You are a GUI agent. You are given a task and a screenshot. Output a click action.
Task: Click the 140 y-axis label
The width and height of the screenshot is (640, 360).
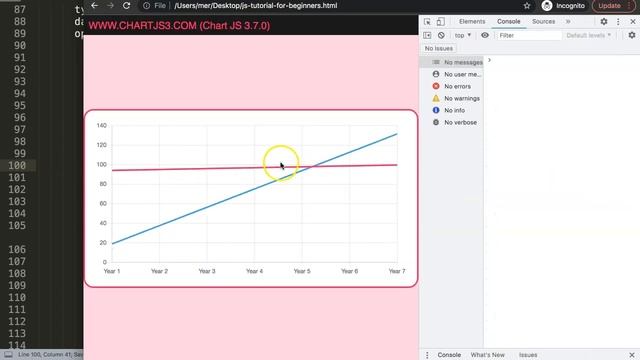pyautogui.click(x=102, y=125)
